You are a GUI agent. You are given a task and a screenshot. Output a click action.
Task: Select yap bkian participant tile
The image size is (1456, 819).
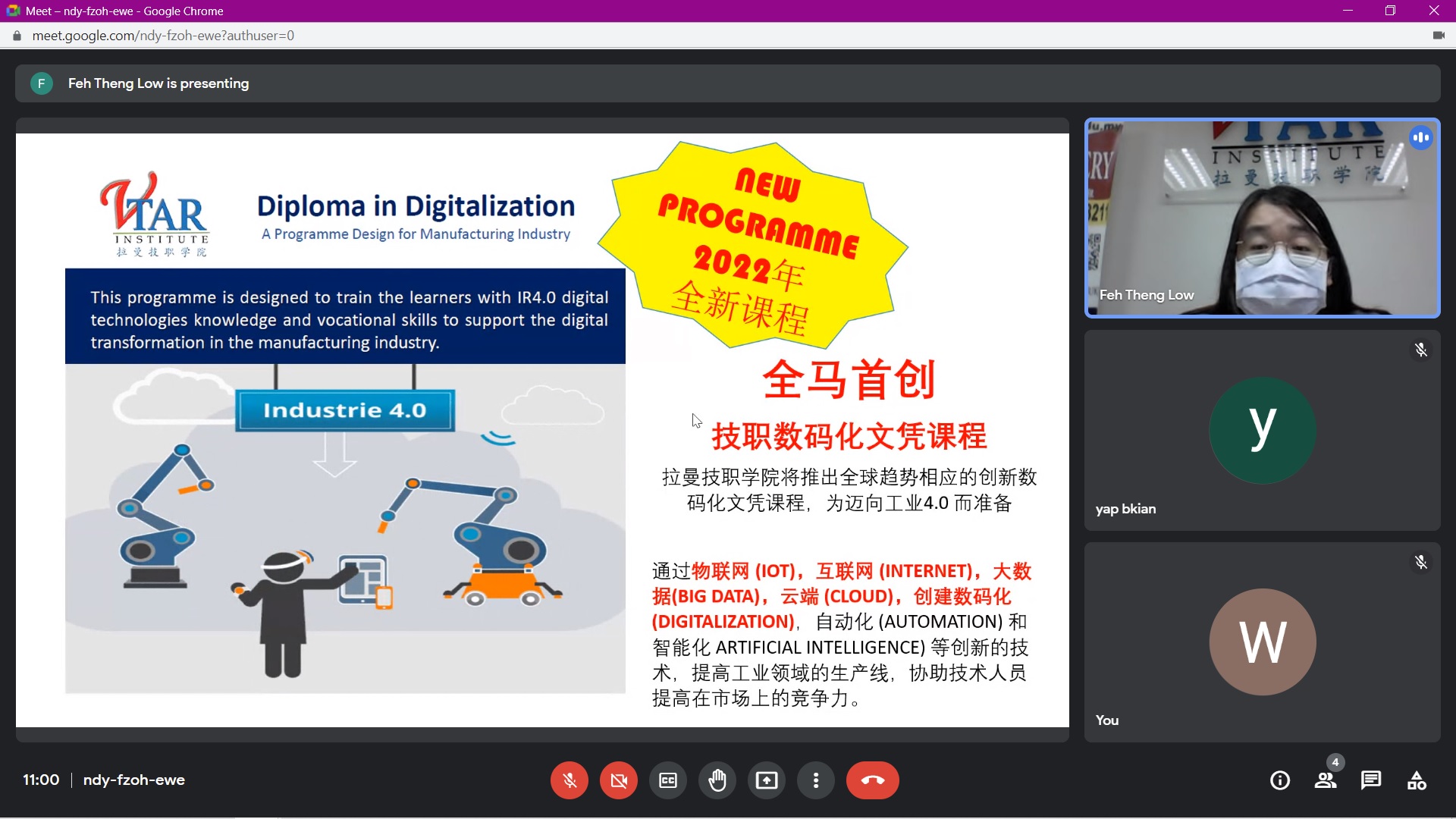pos(1263,430)
